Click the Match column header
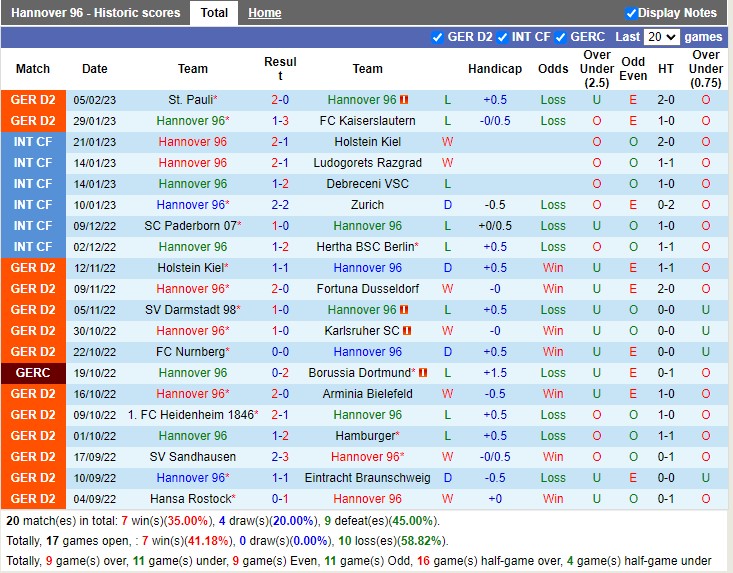 tap(33, 69)
